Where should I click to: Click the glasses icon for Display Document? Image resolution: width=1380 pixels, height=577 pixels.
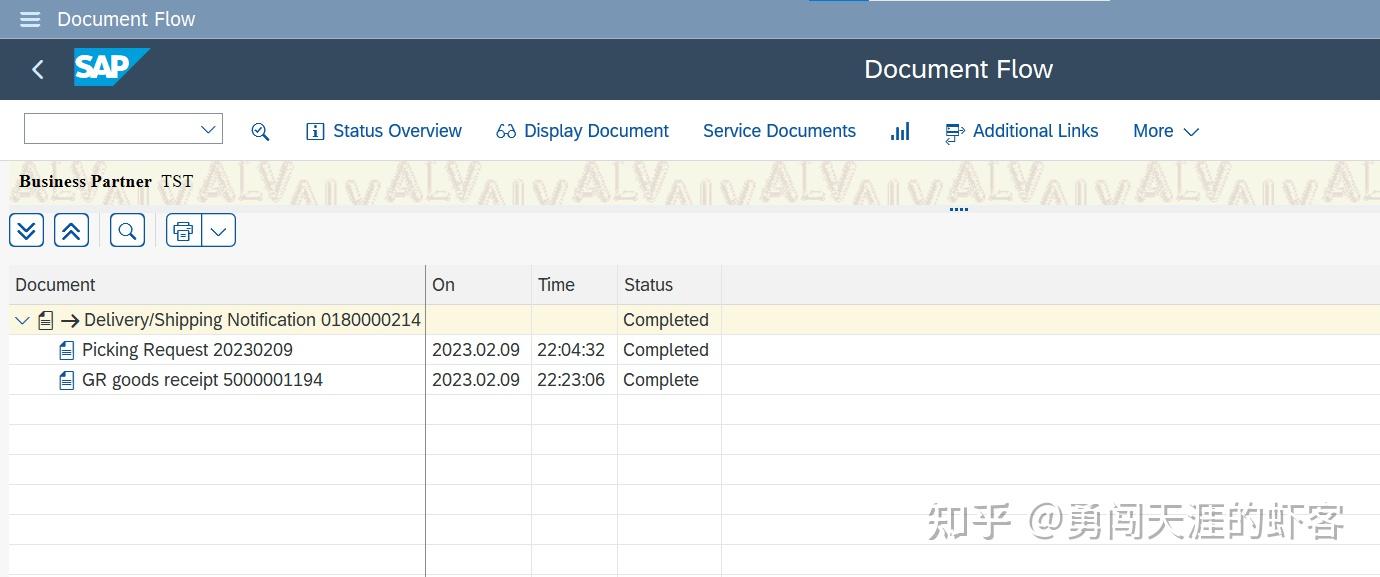[505, 131]
